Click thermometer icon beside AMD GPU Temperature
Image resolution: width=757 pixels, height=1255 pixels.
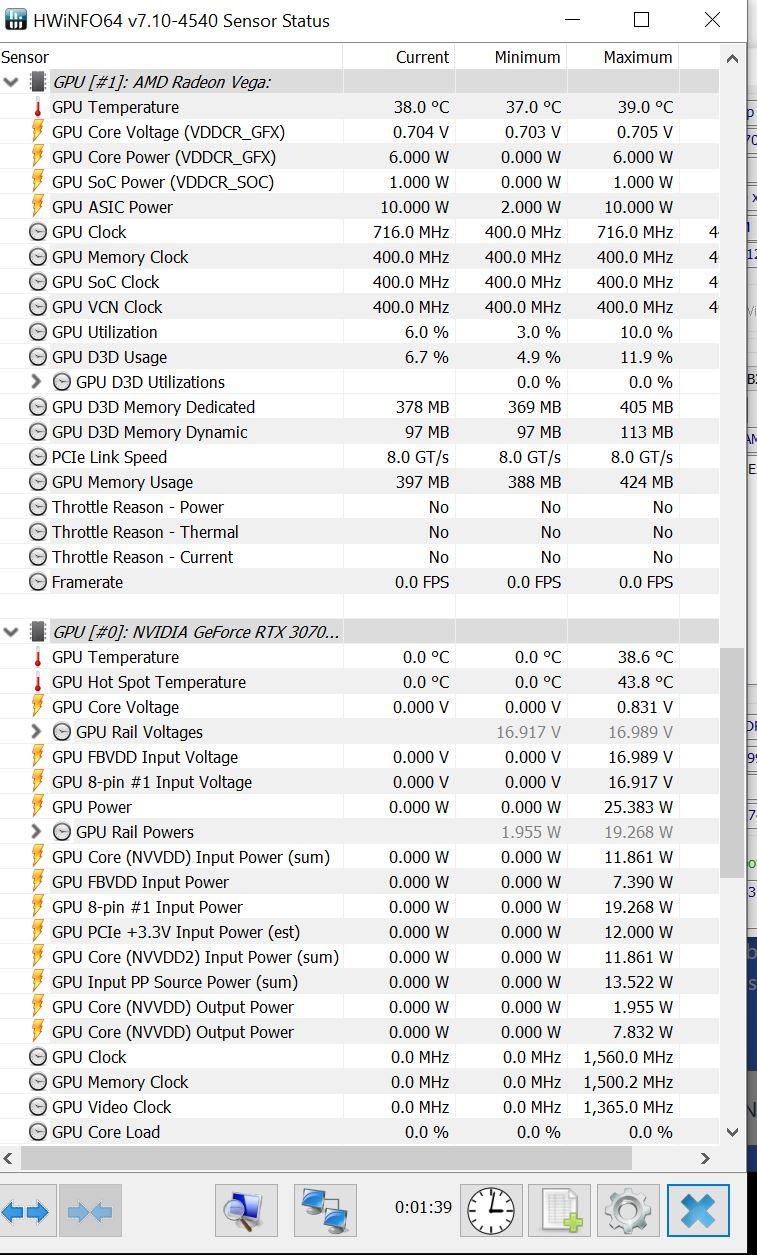pyautogui.click(x=38, y=107)
